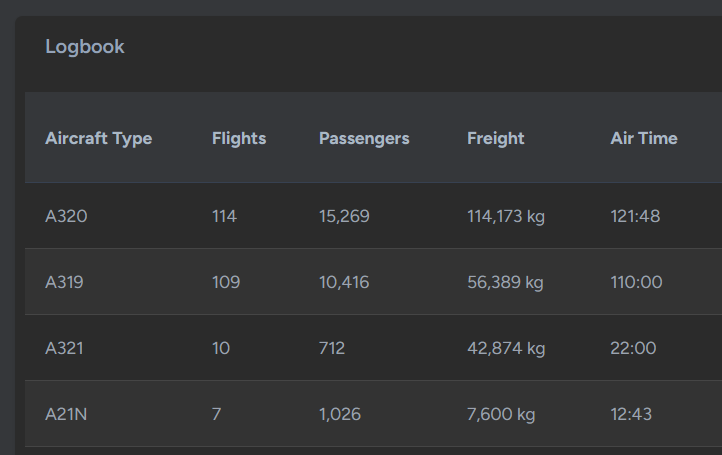Select the A321 aircraft type cell

point(64,348)
